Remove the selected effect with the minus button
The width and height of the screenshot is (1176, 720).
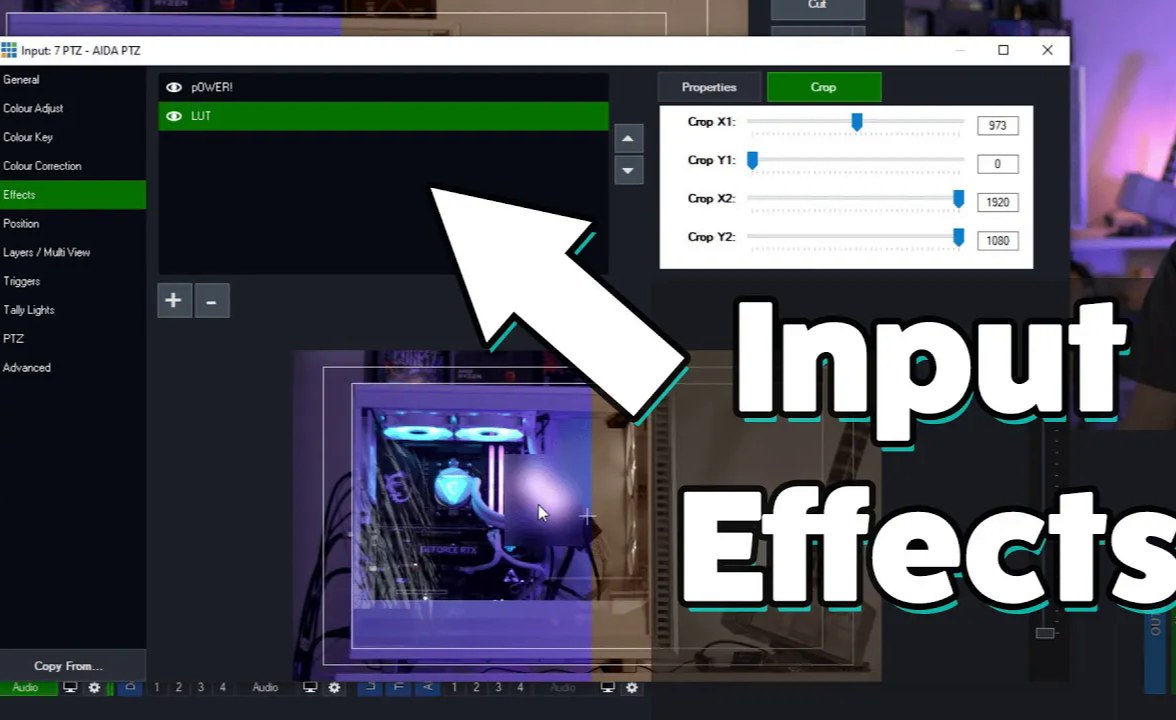212,302
